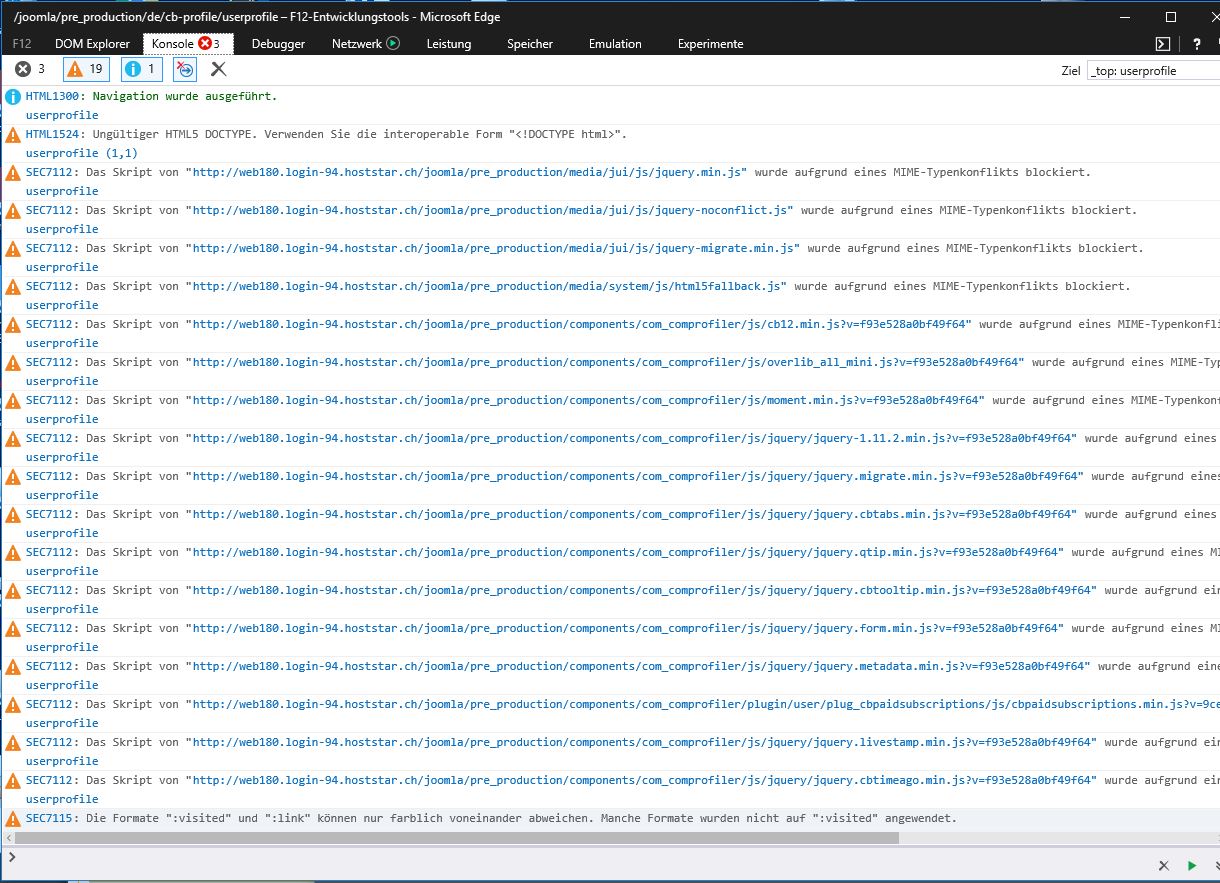
Task: Click warning icon of the SEC7115 message
Action: 13,819
